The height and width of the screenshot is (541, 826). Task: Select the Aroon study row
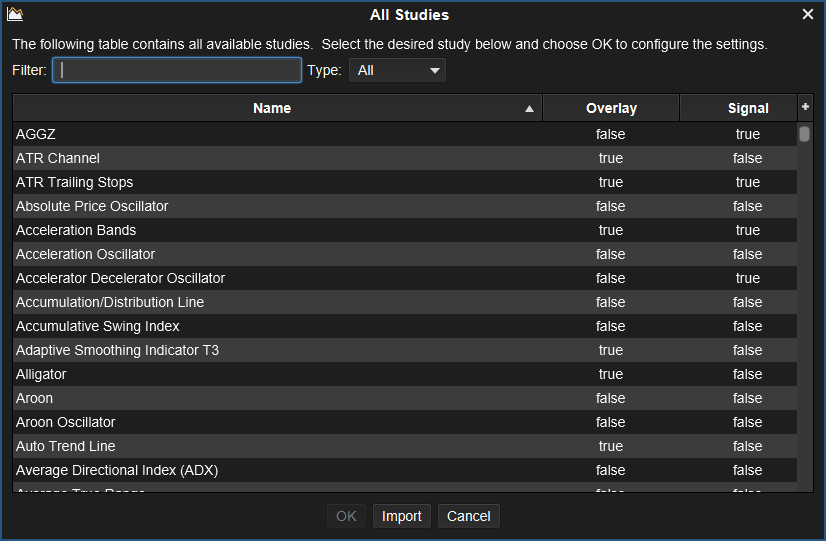405,398
